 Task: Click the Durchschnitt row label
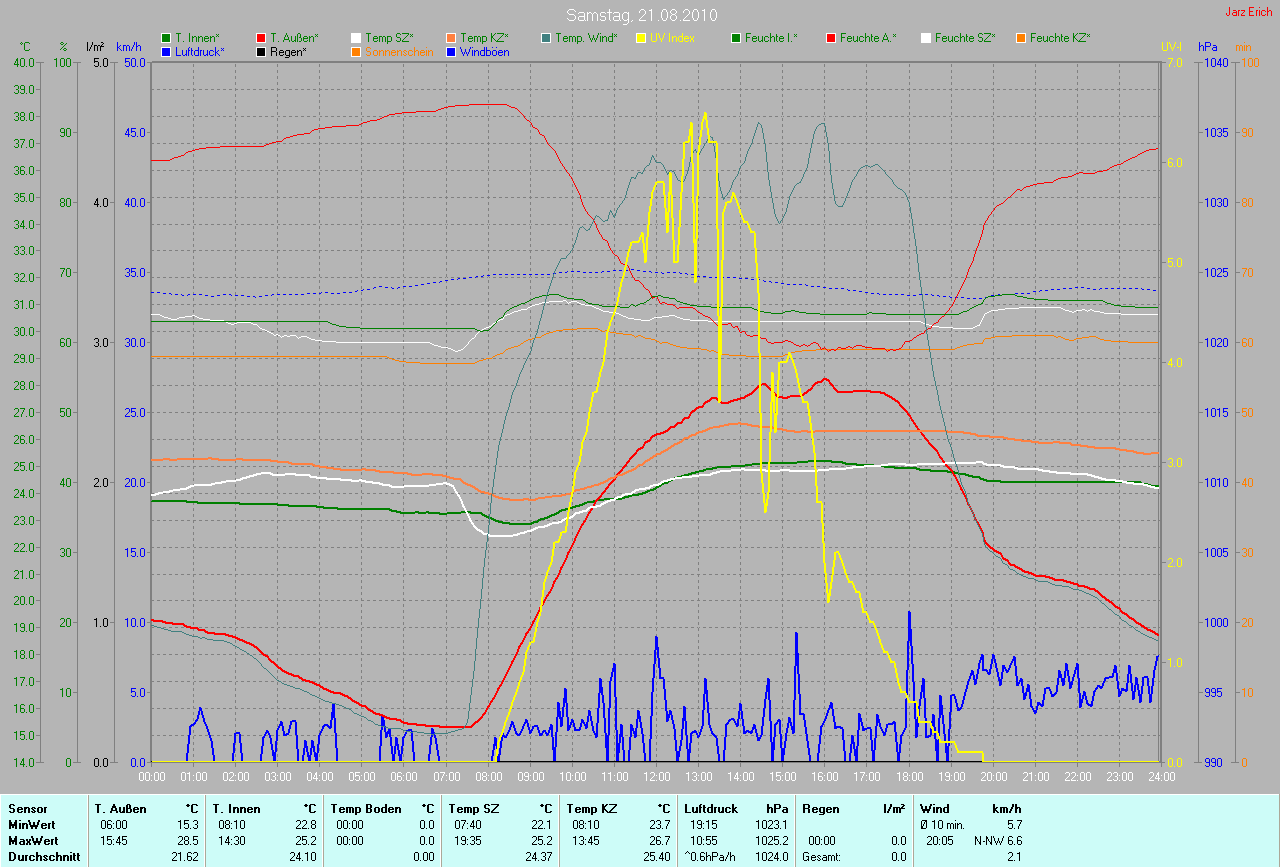(x=44, y=857)
